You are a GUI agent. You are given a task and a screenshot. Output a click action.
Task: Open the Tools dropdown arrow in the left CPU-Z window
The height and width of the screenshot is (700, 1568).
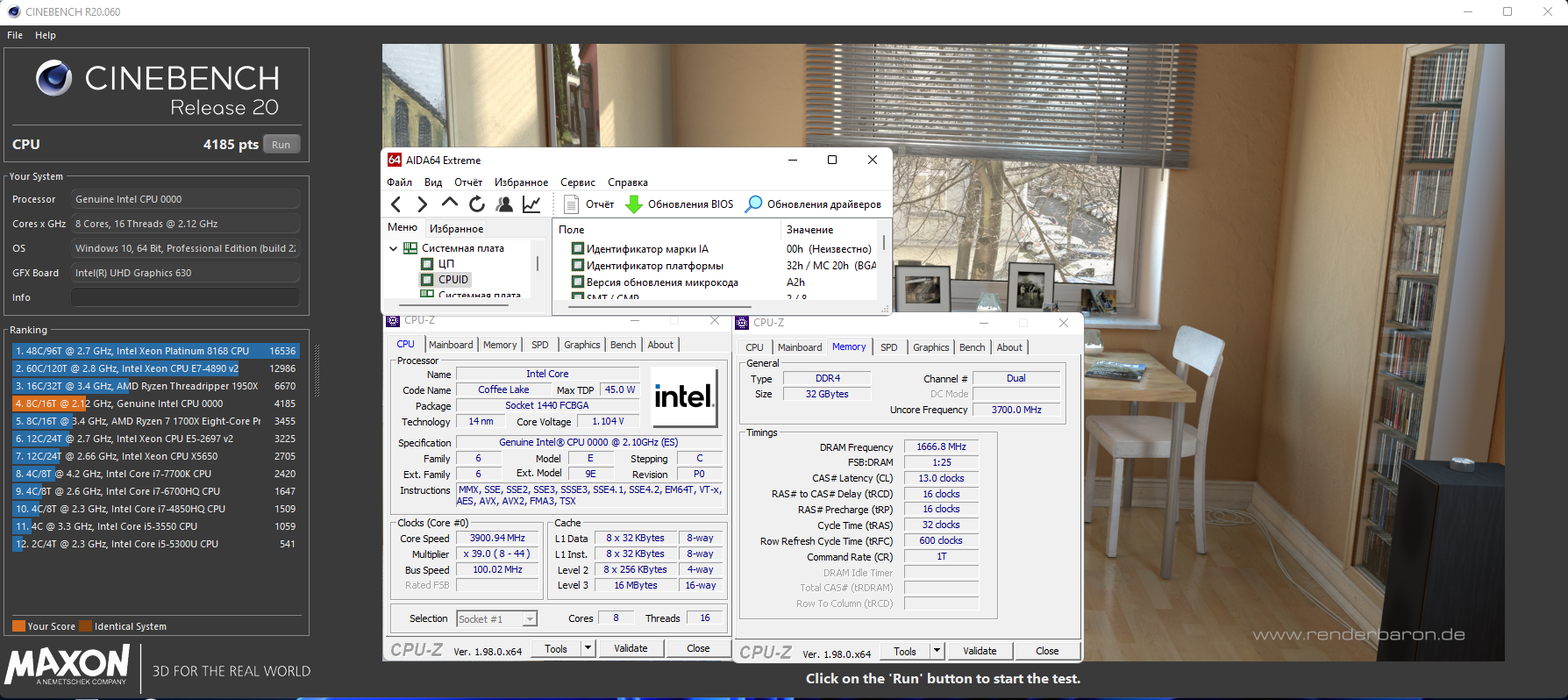click(x=588, y=649)
